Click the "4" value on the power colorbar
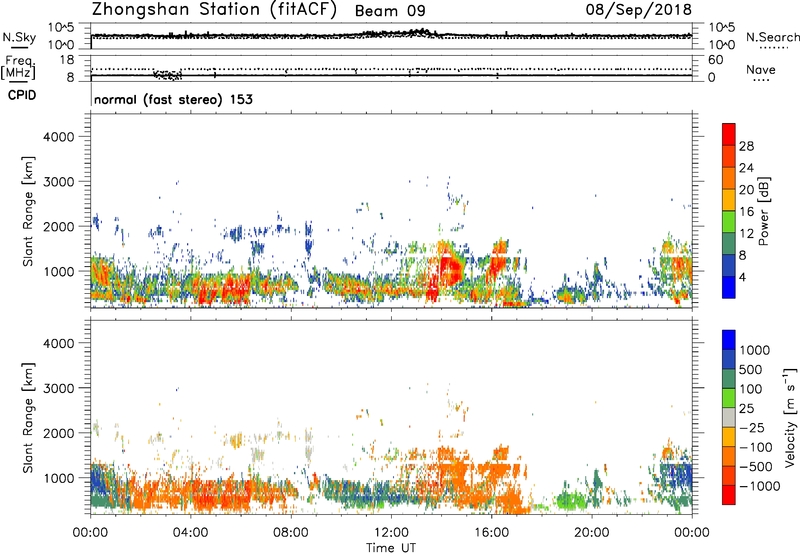Image resolution: width=800 pixels, height=554 pixels. coord(742,278)
